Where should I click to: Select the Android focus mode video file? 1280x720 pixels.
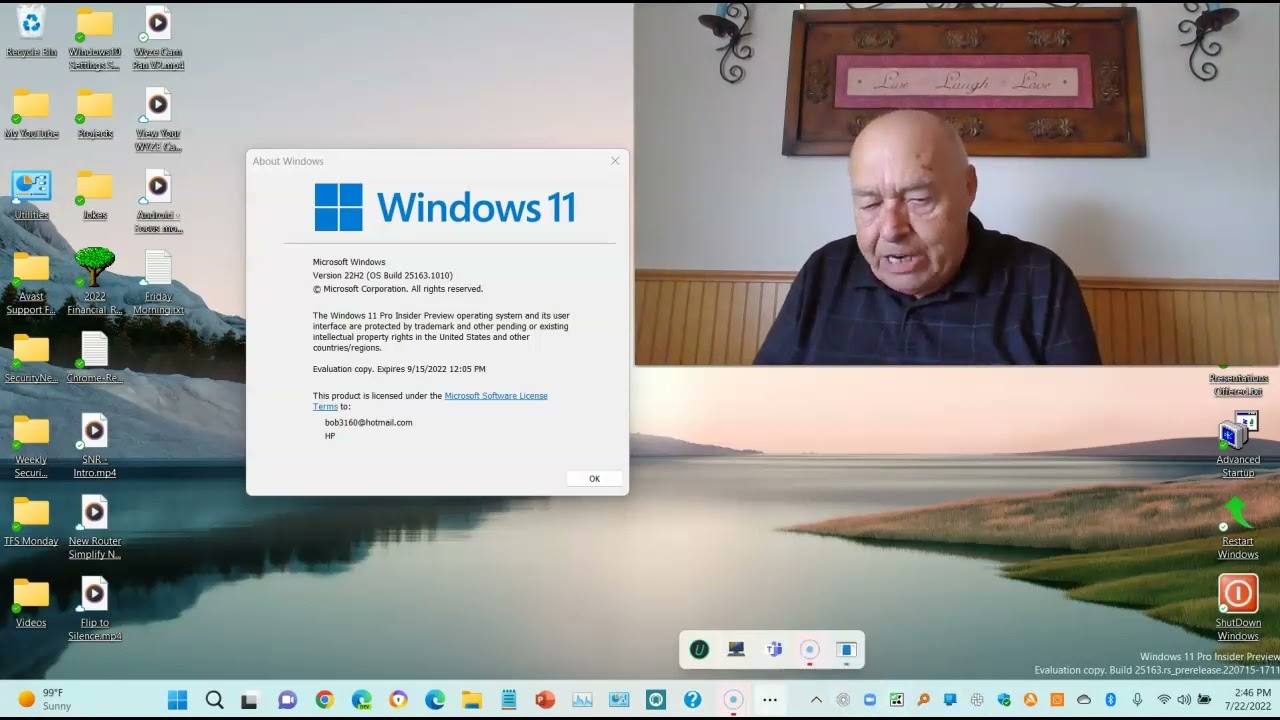(158, 201)
